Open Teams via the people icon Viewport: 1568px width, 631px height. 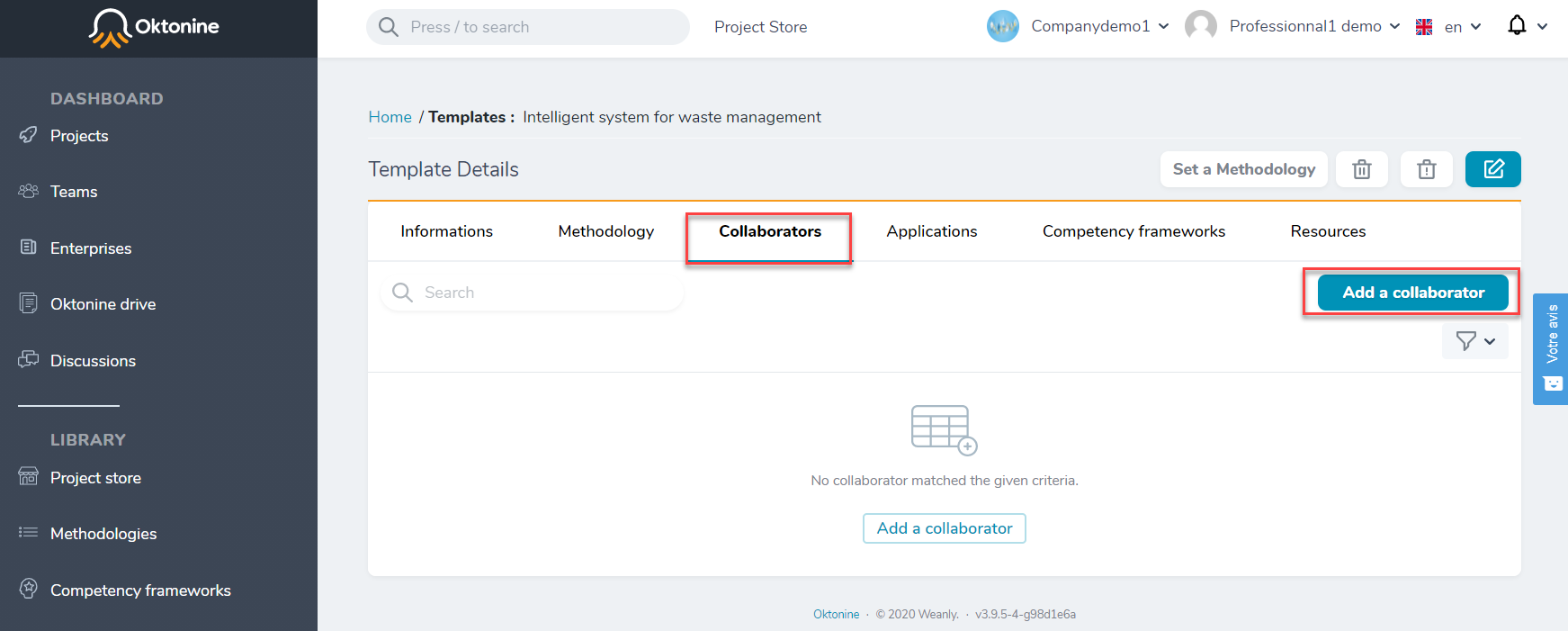pyautogui.click(x=29, y=191)
